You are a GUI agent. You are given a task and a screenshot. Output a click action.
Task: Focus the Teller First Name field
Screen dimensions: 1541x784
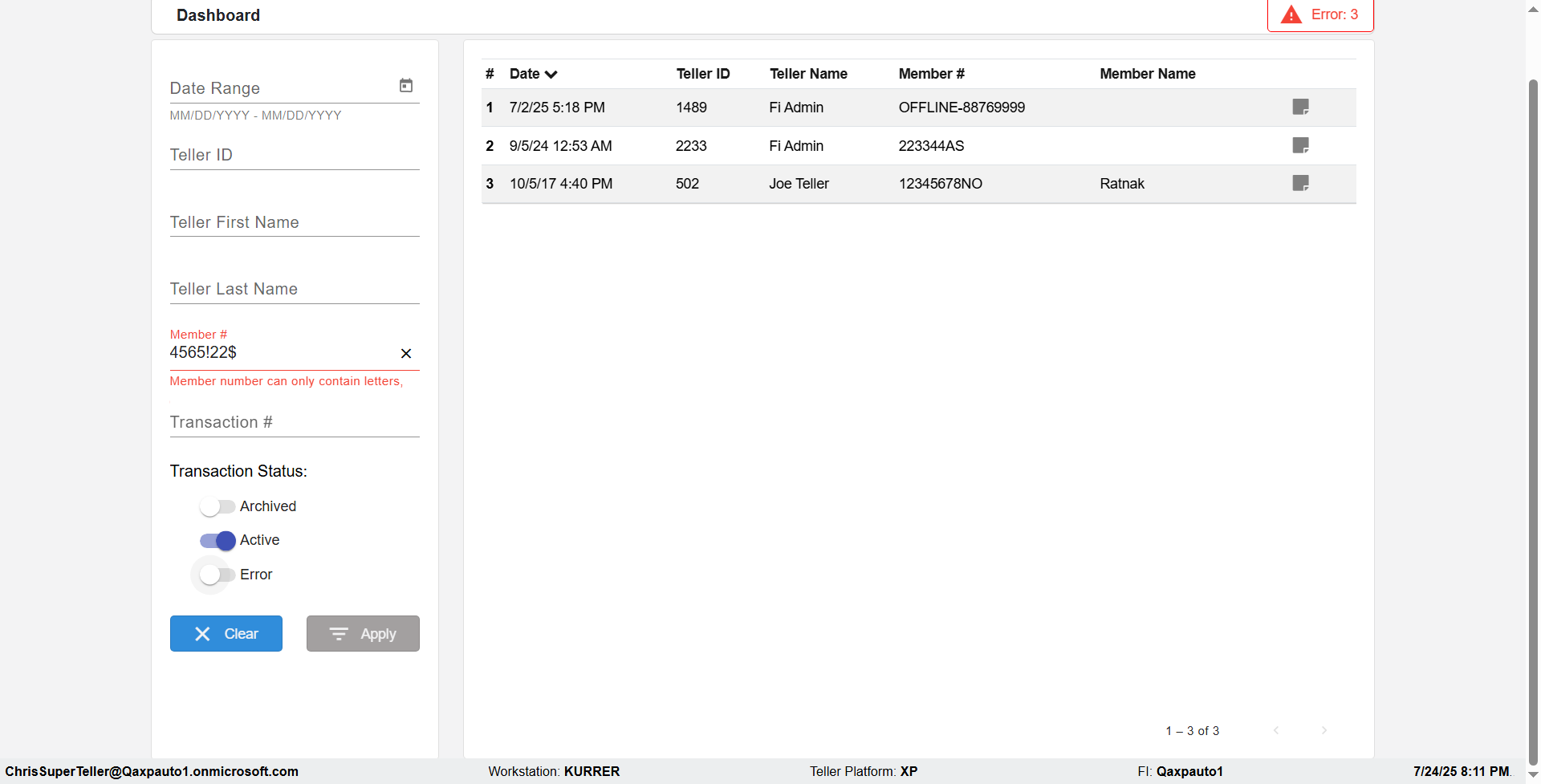tap(295, 222)
